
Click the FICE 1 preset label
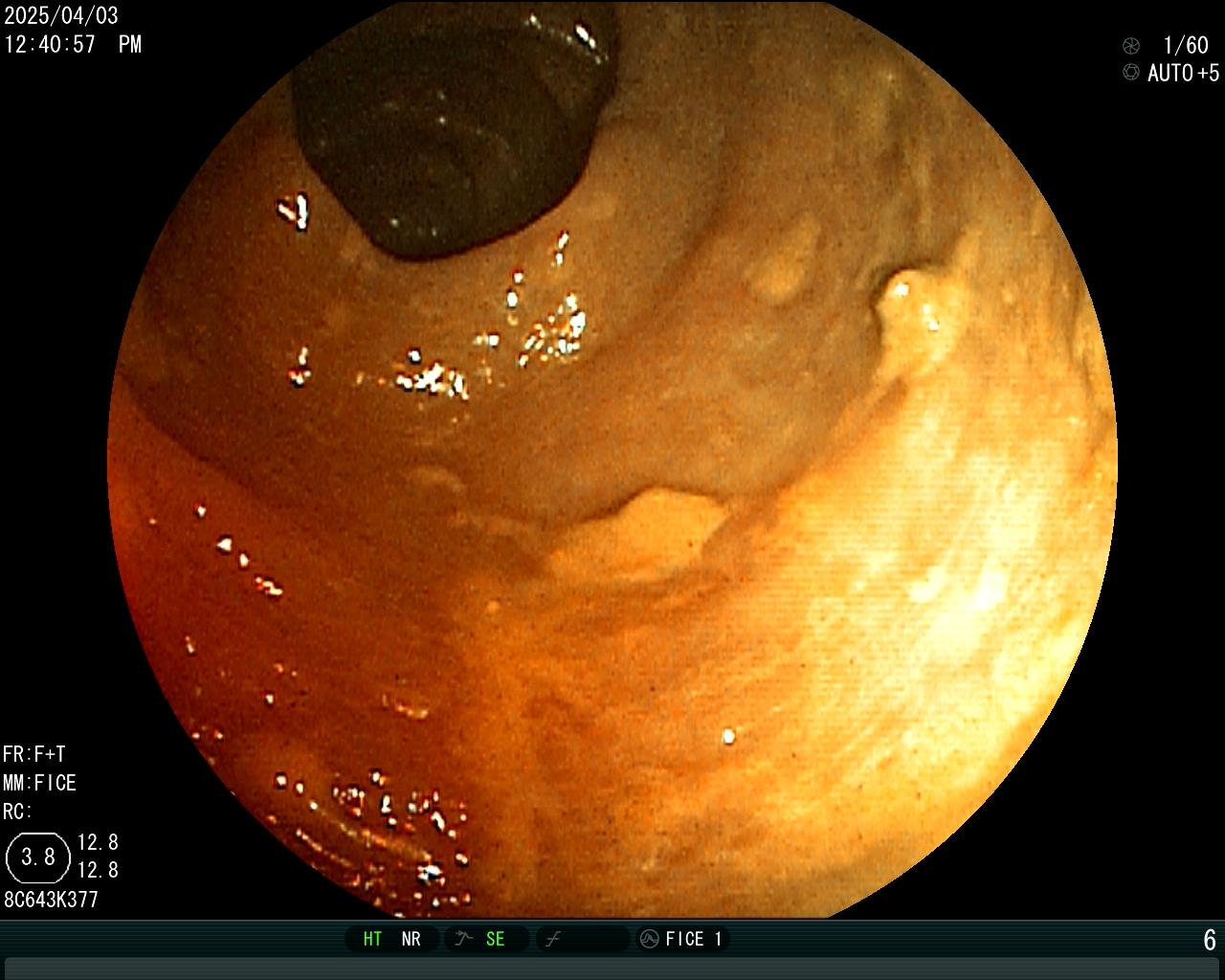(x=694, y=939)
